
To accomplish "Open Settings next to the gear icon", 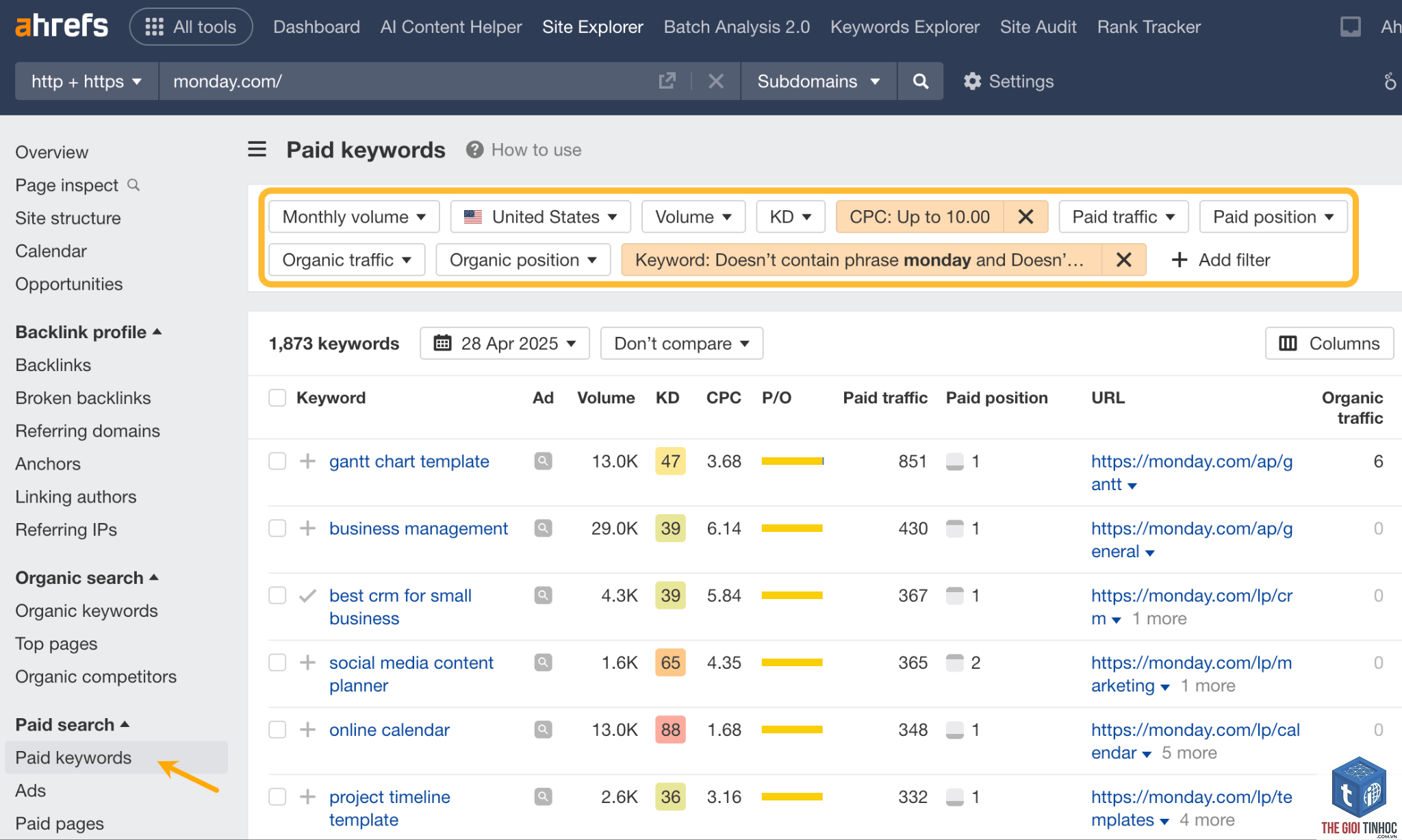I will (1008, 81).
